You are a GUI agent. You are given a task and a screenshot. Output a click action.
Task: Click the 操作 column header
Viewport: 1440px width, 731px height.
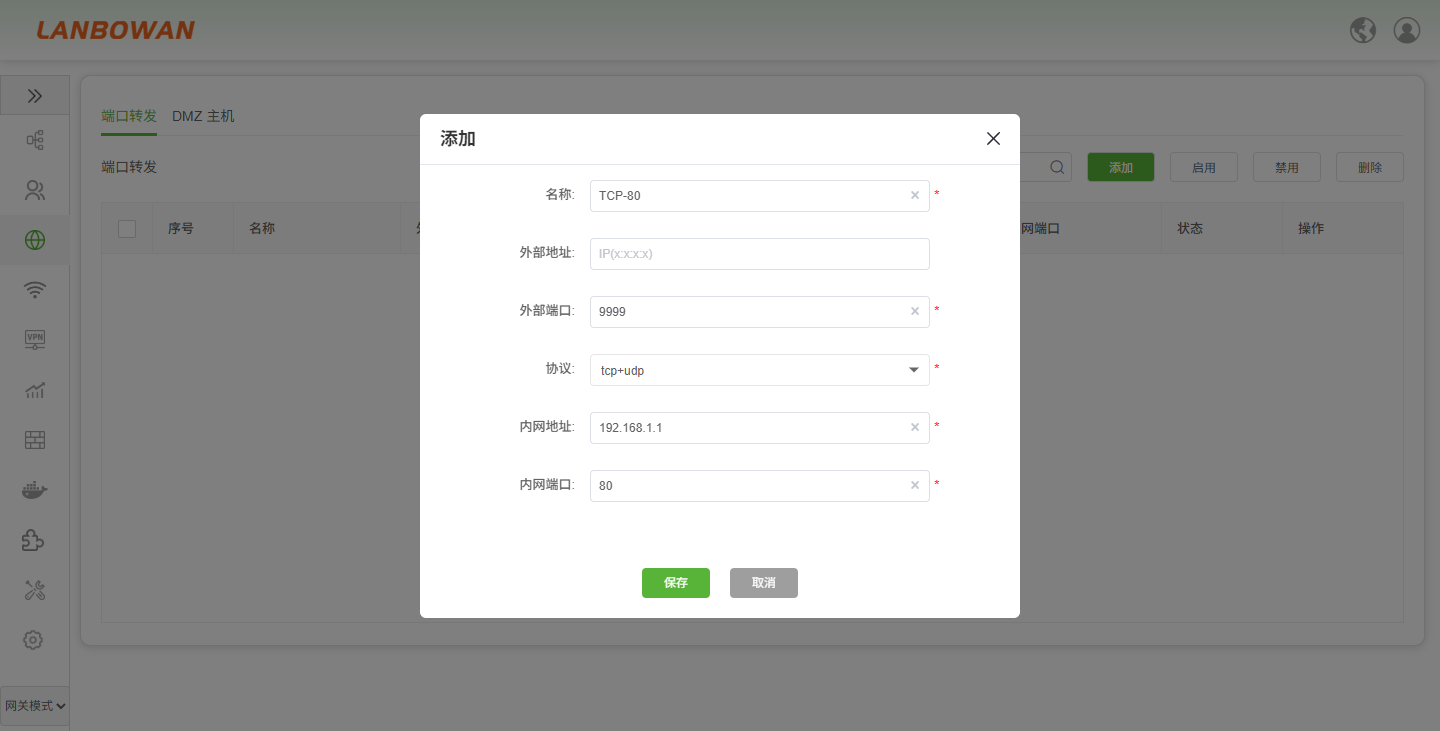(x=1311, y=228)
